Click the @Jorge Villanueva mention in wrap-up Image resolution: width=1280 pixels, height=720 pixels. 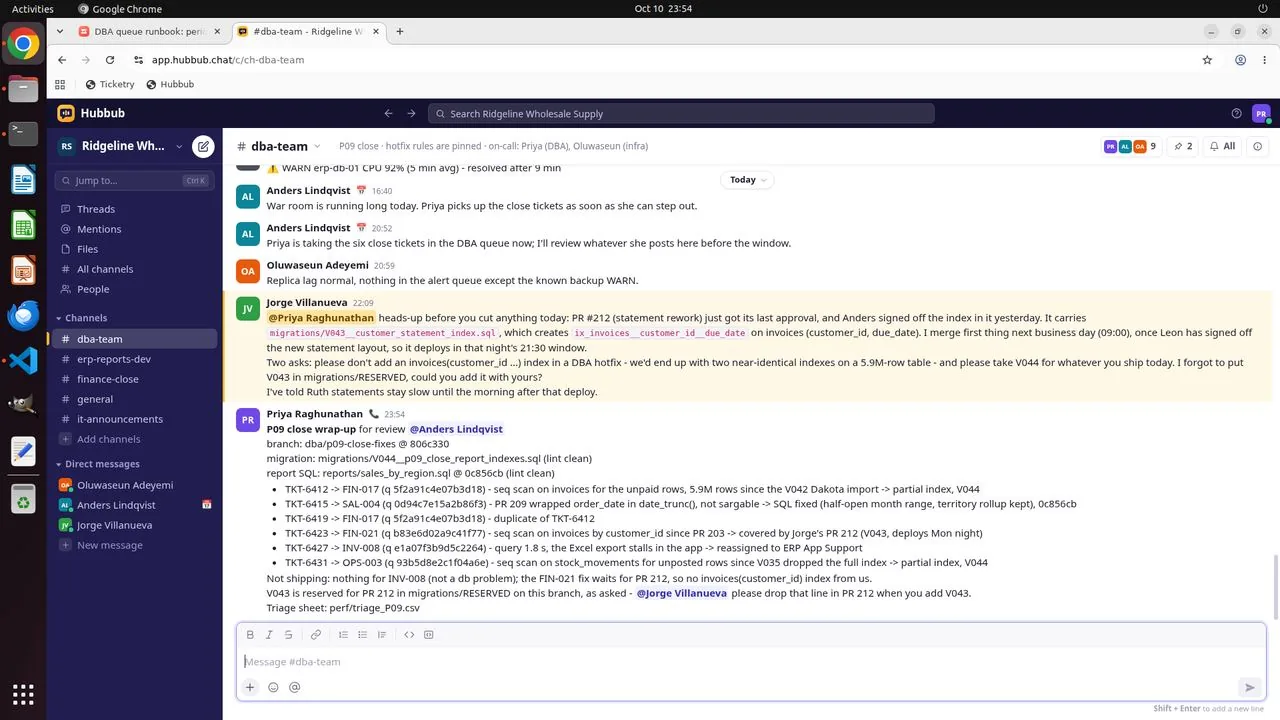681,593
